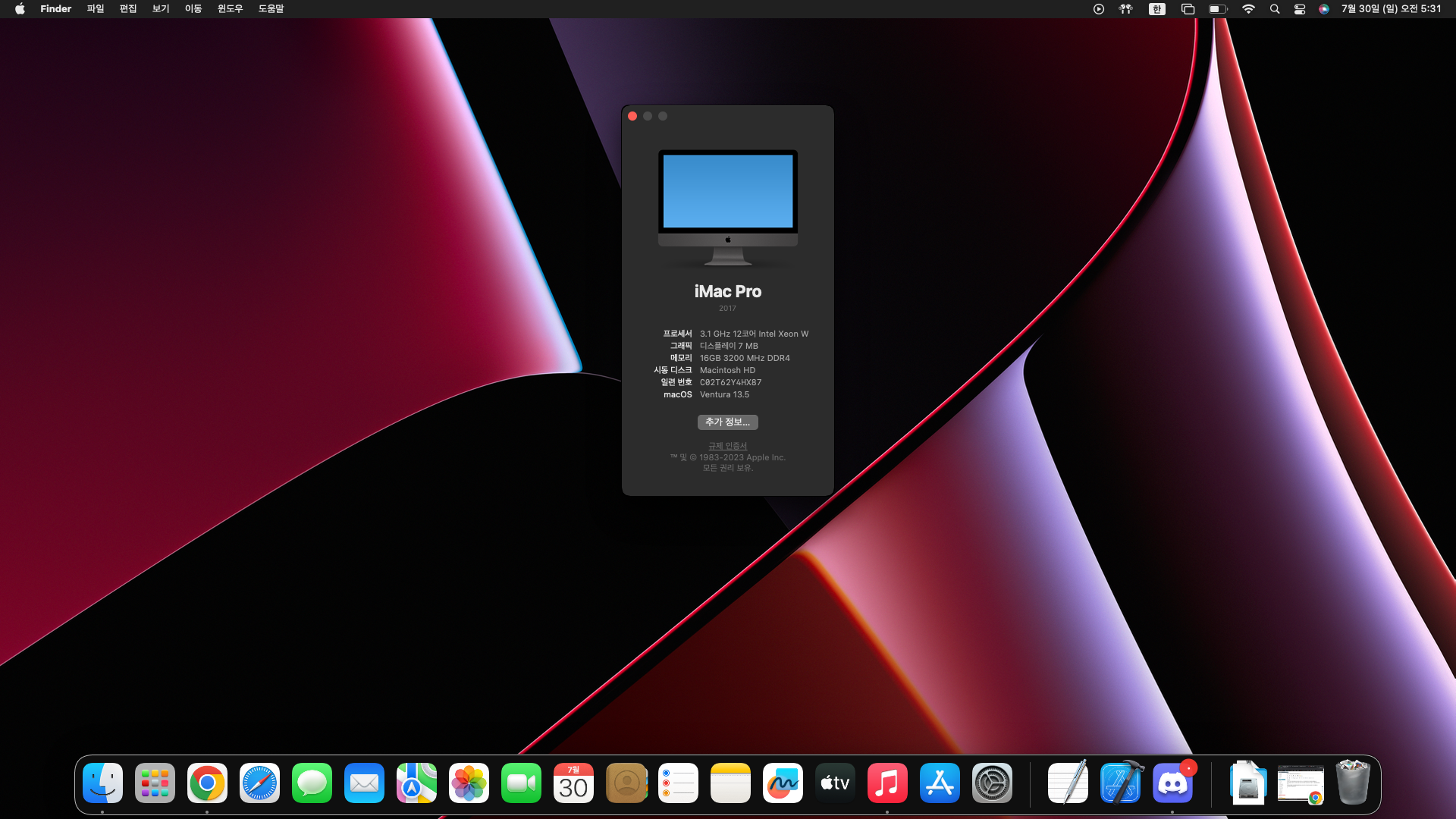Open System Settings gear in the Dock
This screenshot has width=1456, height=819.
[992, 783]
